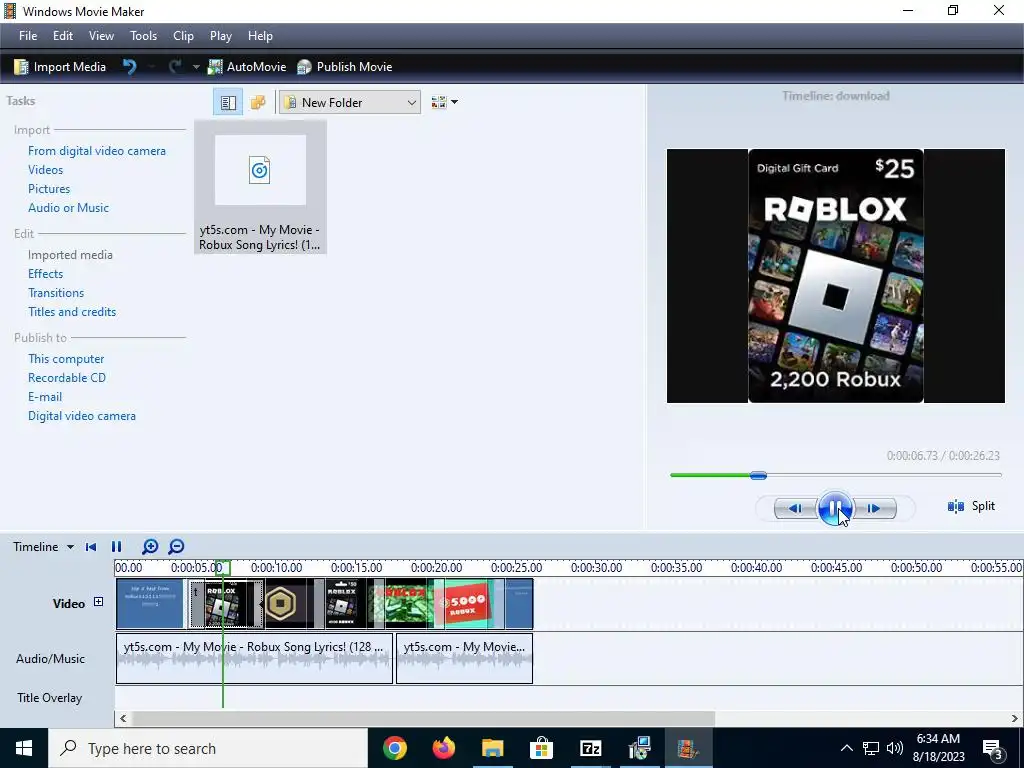Select the second yt5s.com My Movie audio clip
This screenshot has height=768, width=1024.
coord(464,658)
